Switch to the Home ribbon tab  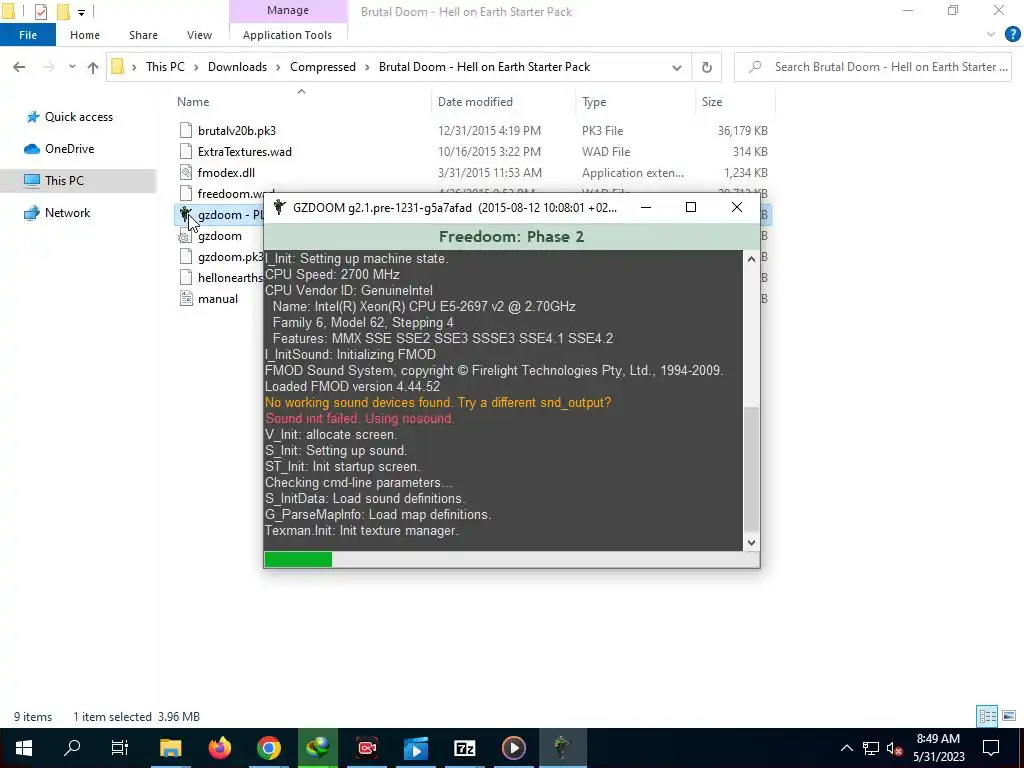click(x=85, y=35)
